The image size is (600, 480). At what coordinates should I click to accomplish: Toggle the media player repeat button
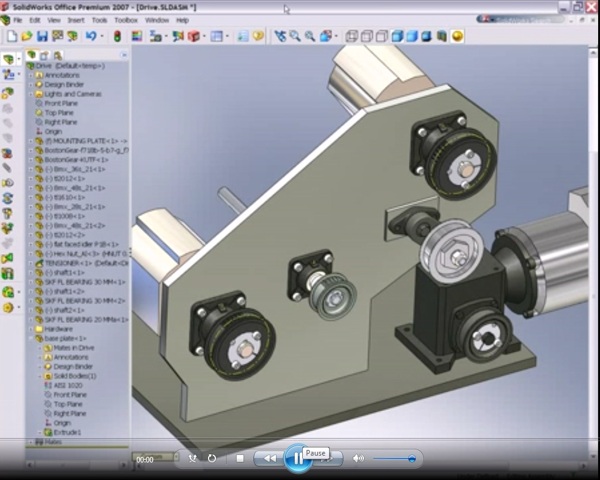(x=212, y=458)
